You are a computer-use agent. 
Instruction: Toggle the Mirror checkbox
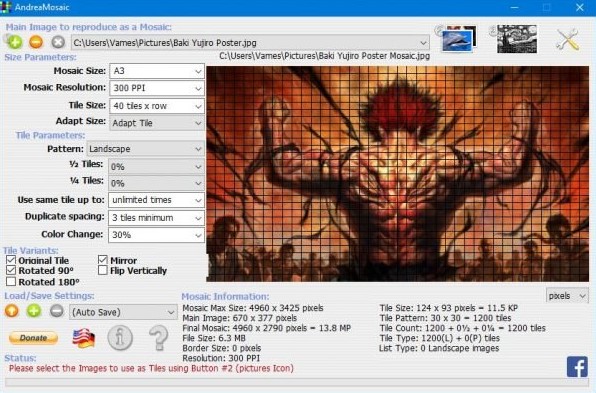(103, 260)
